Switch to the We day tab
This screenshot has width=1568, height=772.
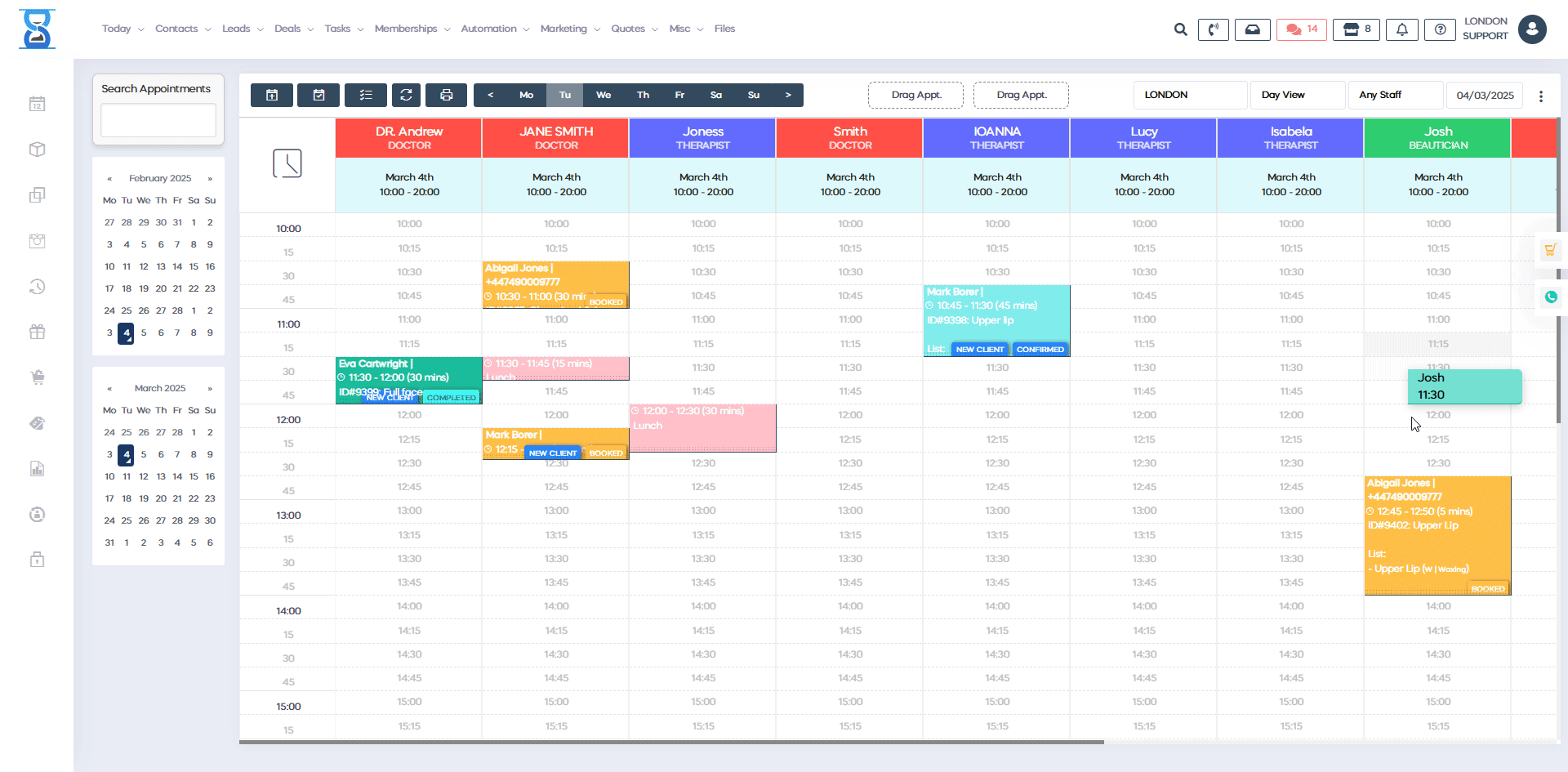pos(604,95)
